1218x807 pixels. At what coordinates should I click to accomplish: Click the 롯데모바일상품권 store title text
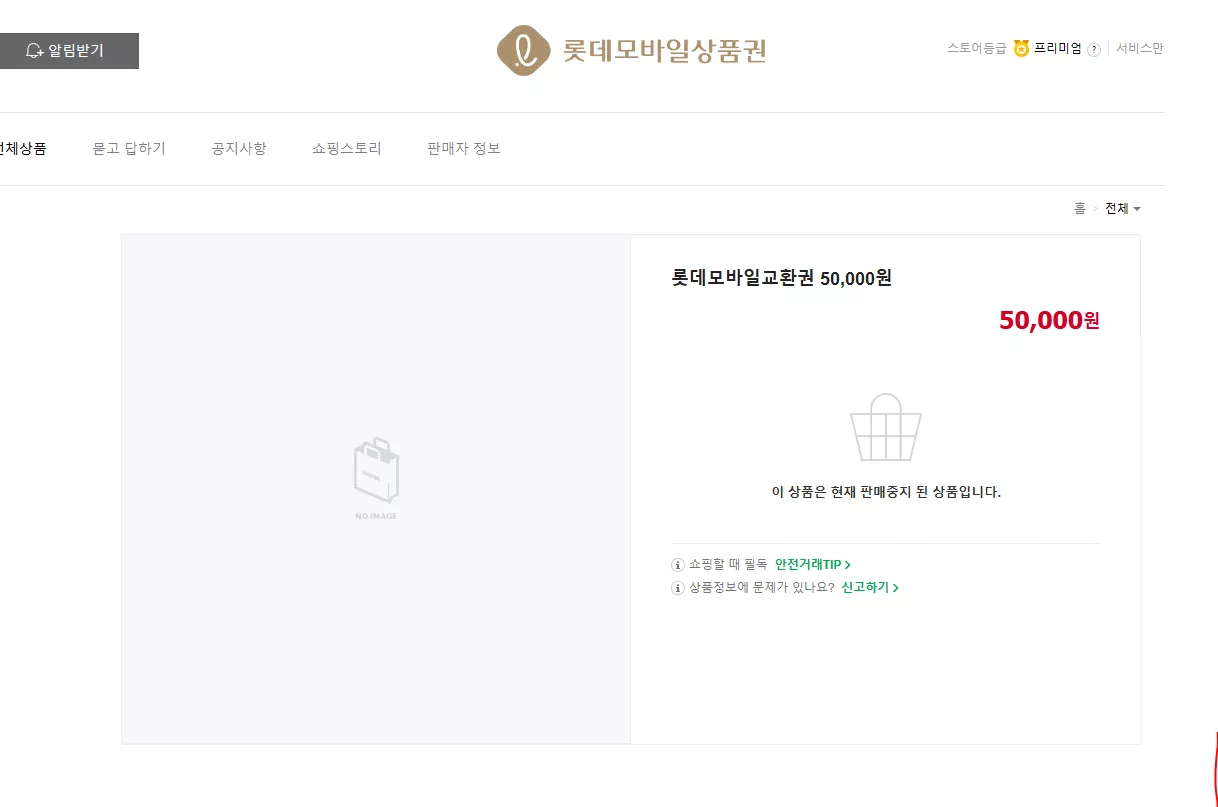coord(665,51)
